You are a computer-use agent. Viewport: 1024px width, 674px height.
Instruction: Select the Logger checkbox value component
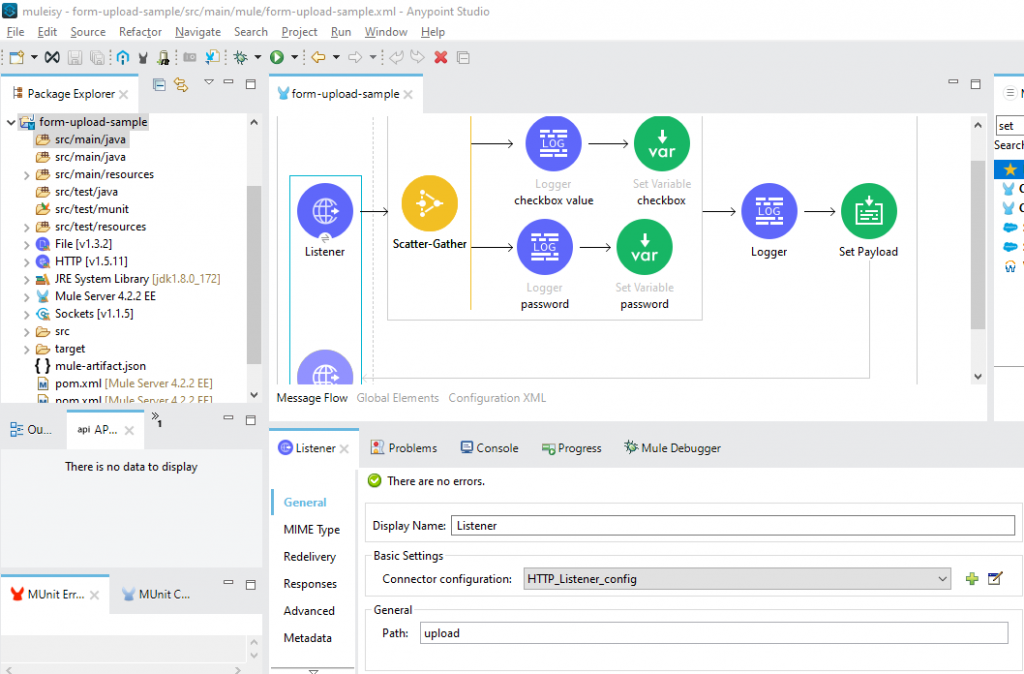click(x=552, y=142)
